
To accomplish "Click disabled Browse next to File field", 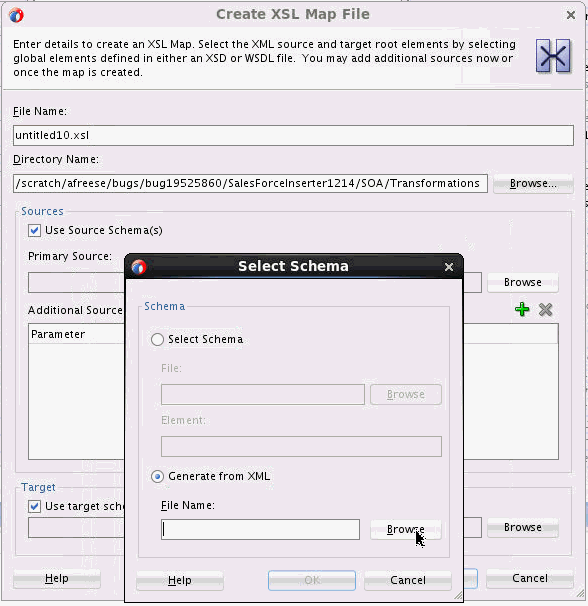I will tap(406, 394).
